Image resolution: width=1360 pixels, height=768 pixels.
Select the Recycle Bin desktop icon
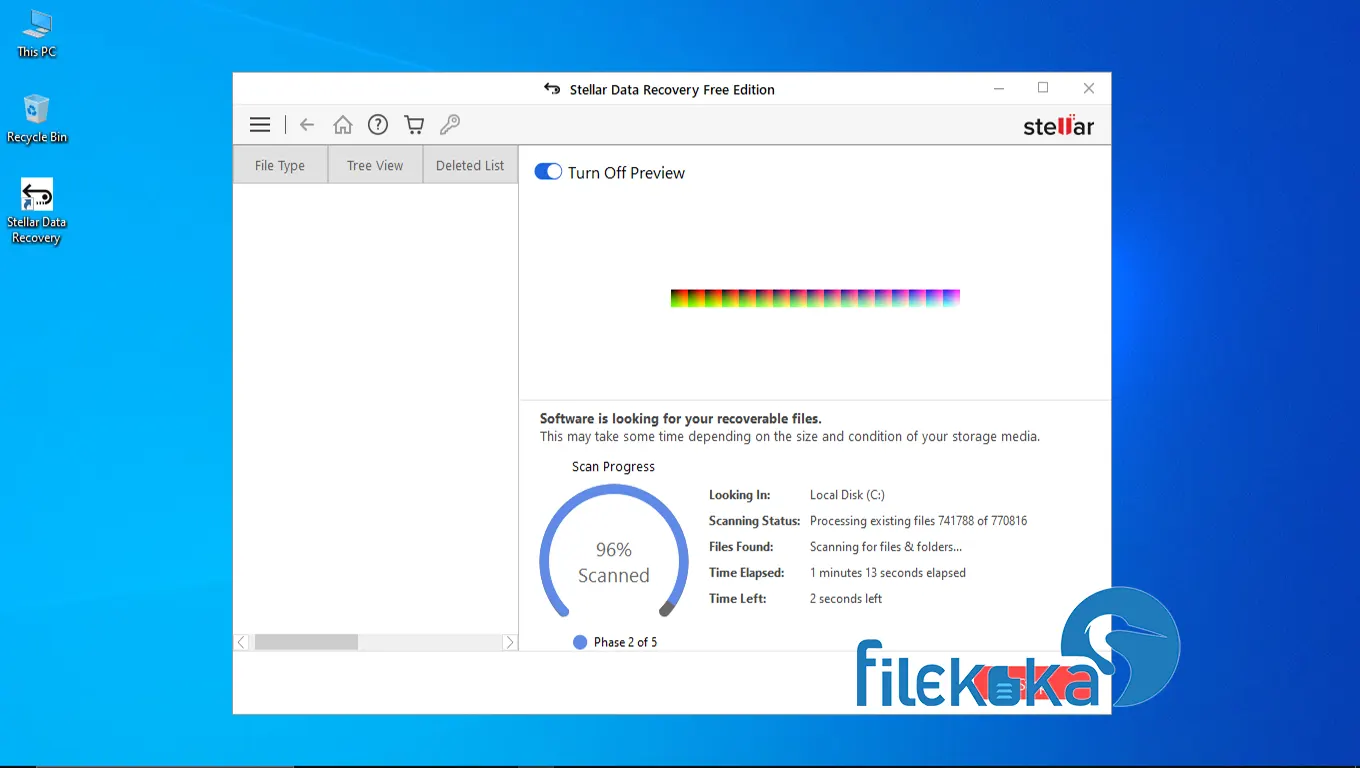click(x=37, y=119)
